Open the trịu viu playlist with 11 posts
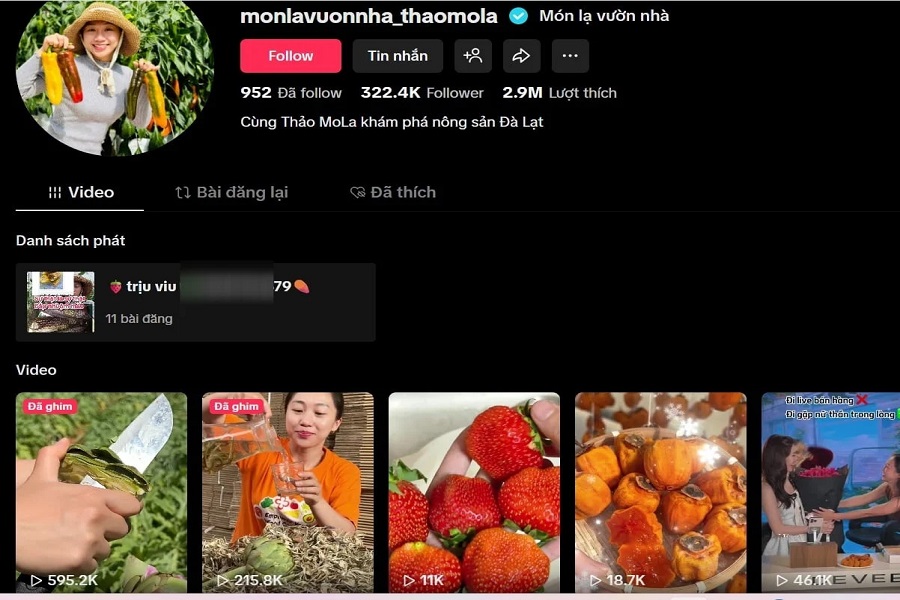The image size is (900, 600). pyautogui.click(x=196, y=302)
